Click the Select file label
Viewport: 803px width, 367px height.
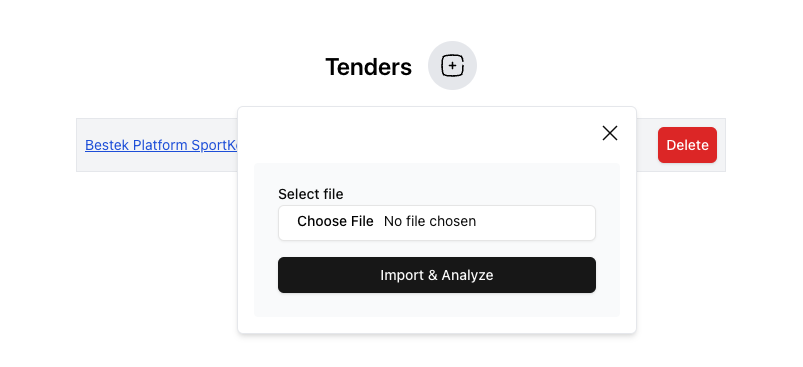(311, 195)
